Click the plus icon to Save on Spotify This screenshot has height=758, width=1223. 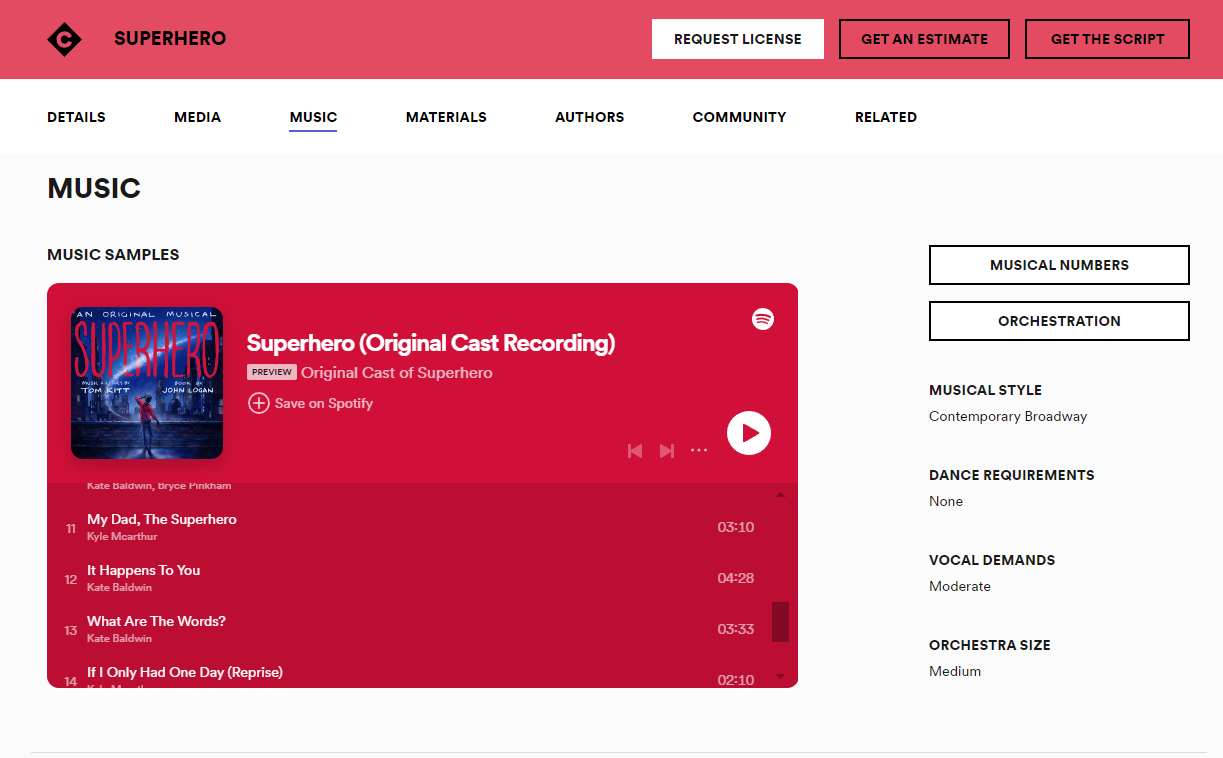tap(259, 403)
